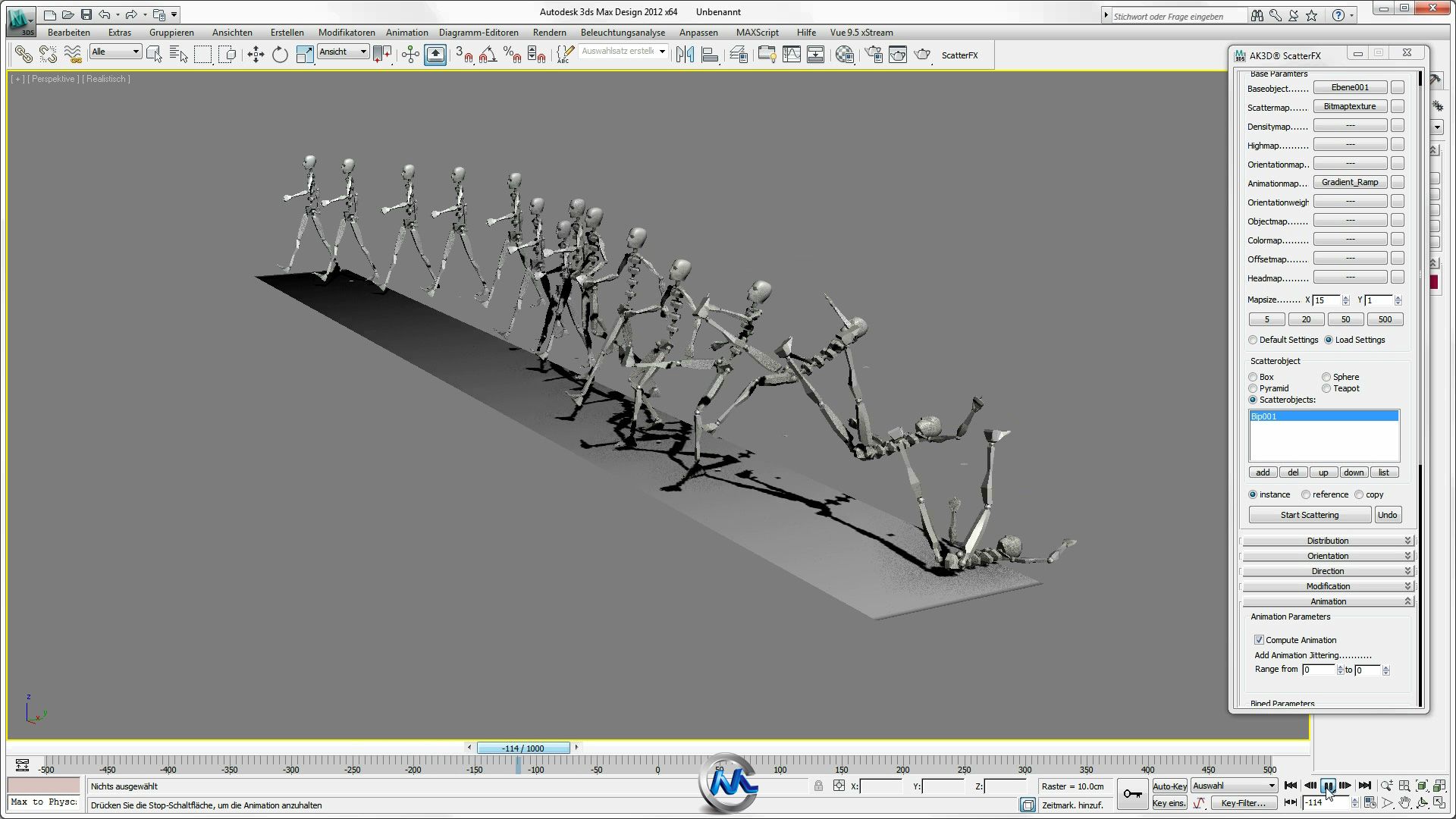Click the ScatterFX tool in toolbar
Screen dimensions: 1456x819
coord(959,54)
